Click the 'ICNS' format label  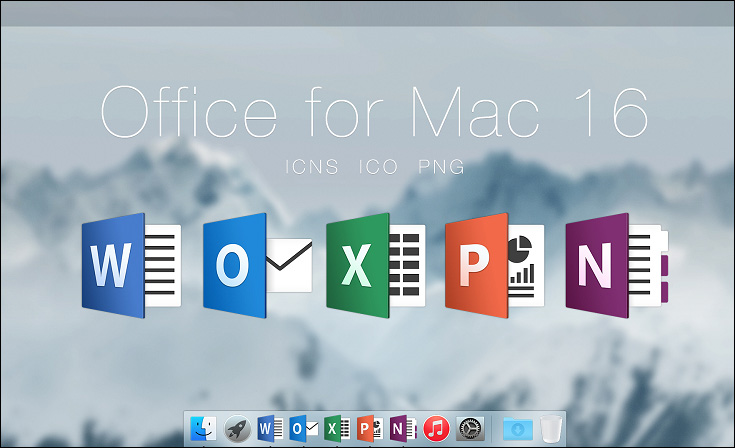(x=312, y=167)
